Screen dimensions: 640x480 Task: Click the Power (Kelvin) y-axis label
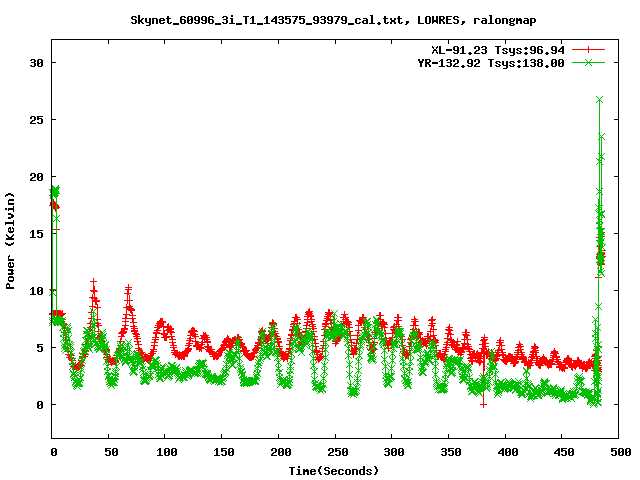pyautogui.click(x=10, y=240)
